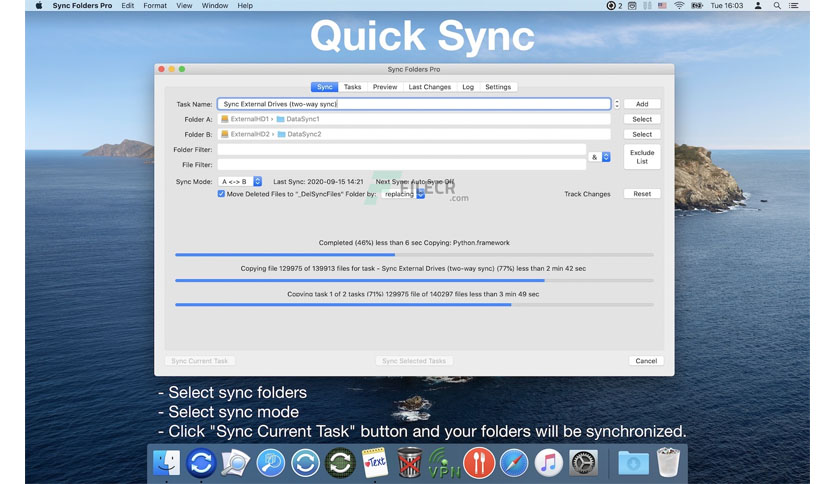
Task: Open the Format menu
Action: click(155, 5)
